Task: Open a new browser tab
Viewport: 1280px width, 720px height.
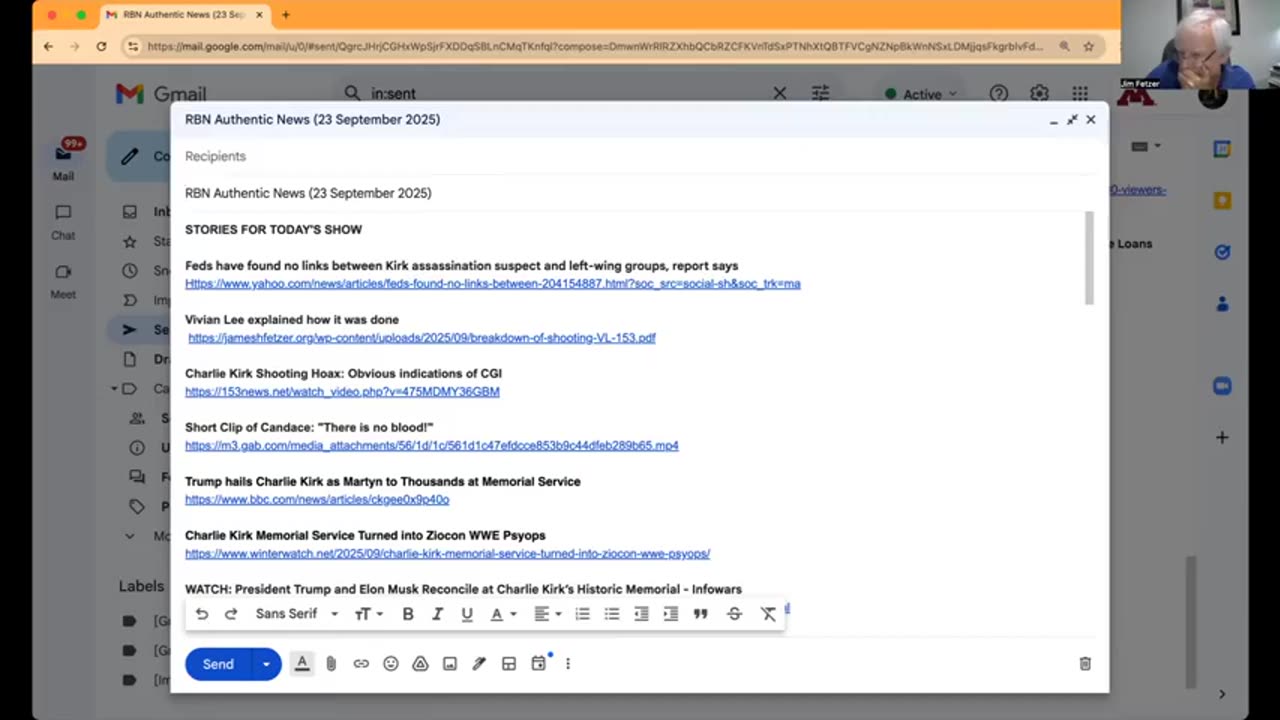Action: [x=286, y=15]
